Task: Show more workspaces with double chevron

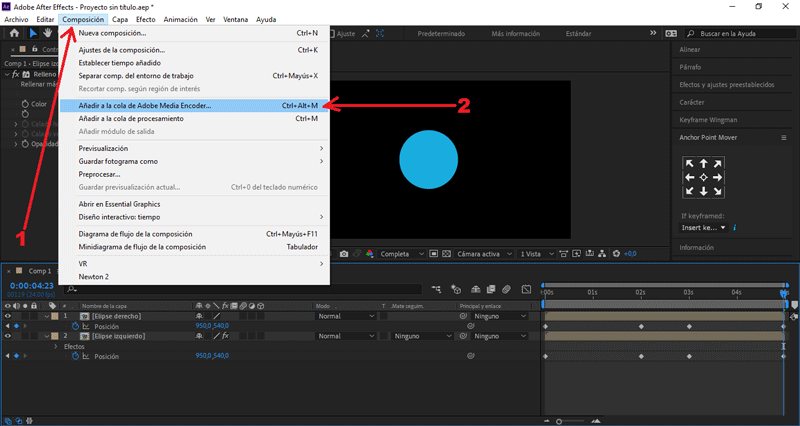Action: pos(653,33)
